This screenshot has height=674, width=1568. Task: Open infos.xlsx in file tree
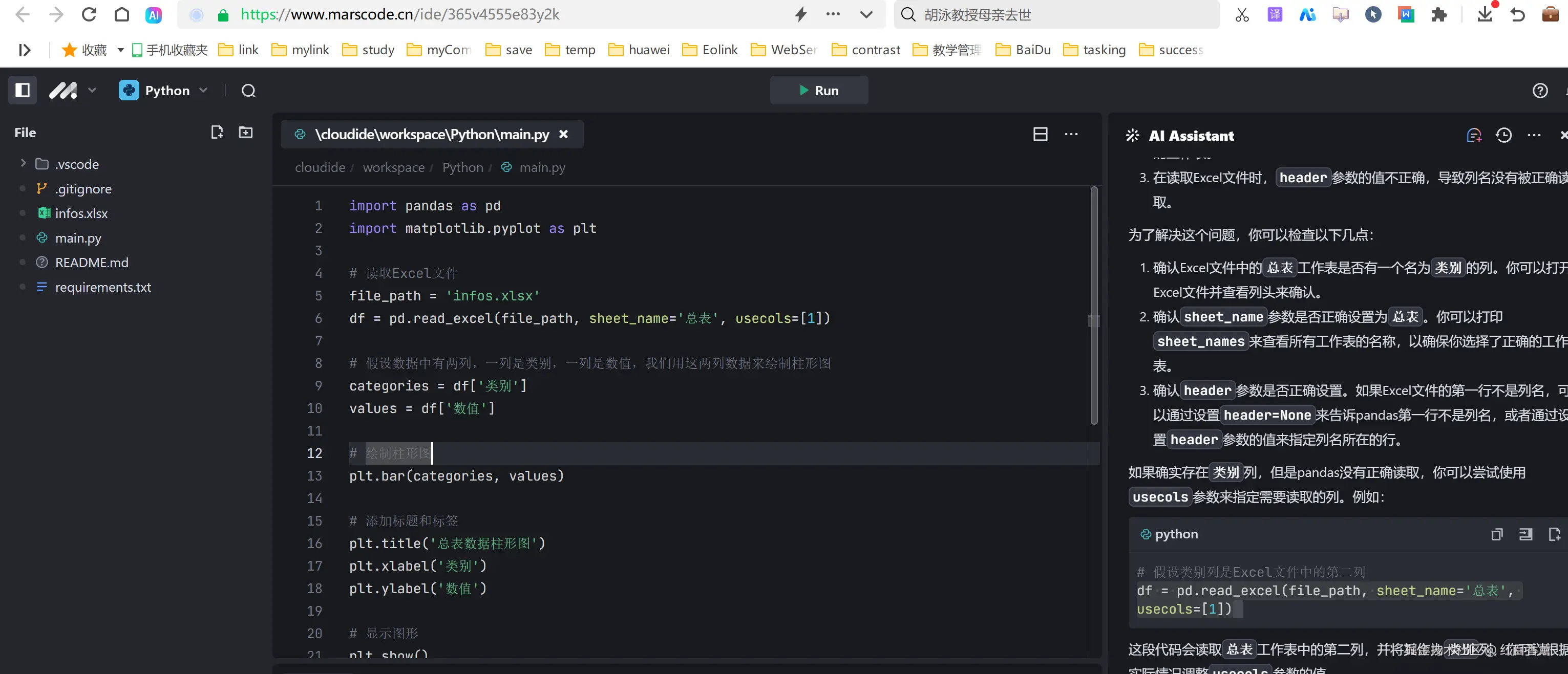click(81, 213)
